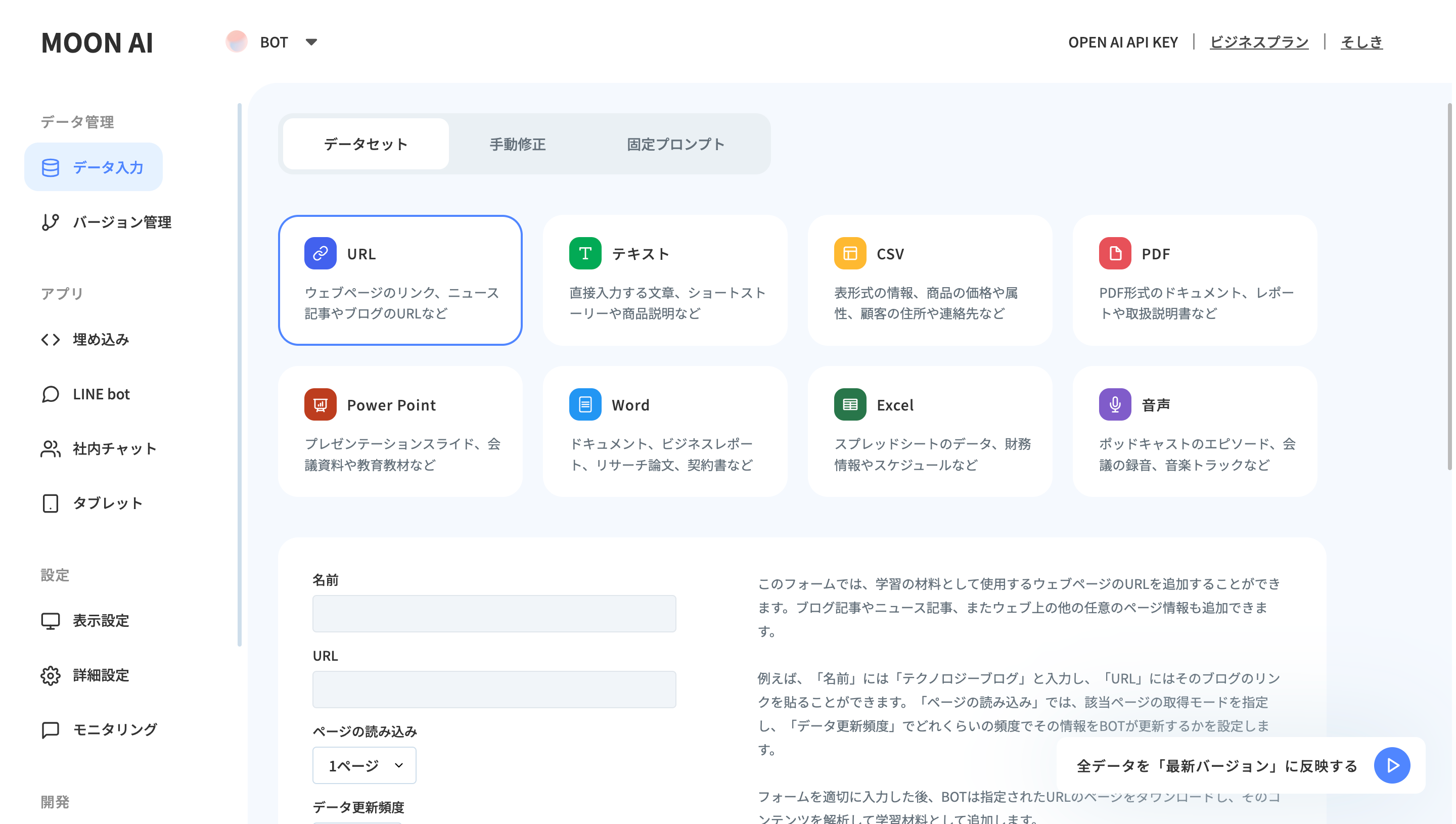
Task: Select the green テキスト icon
Action: (585, 254)
